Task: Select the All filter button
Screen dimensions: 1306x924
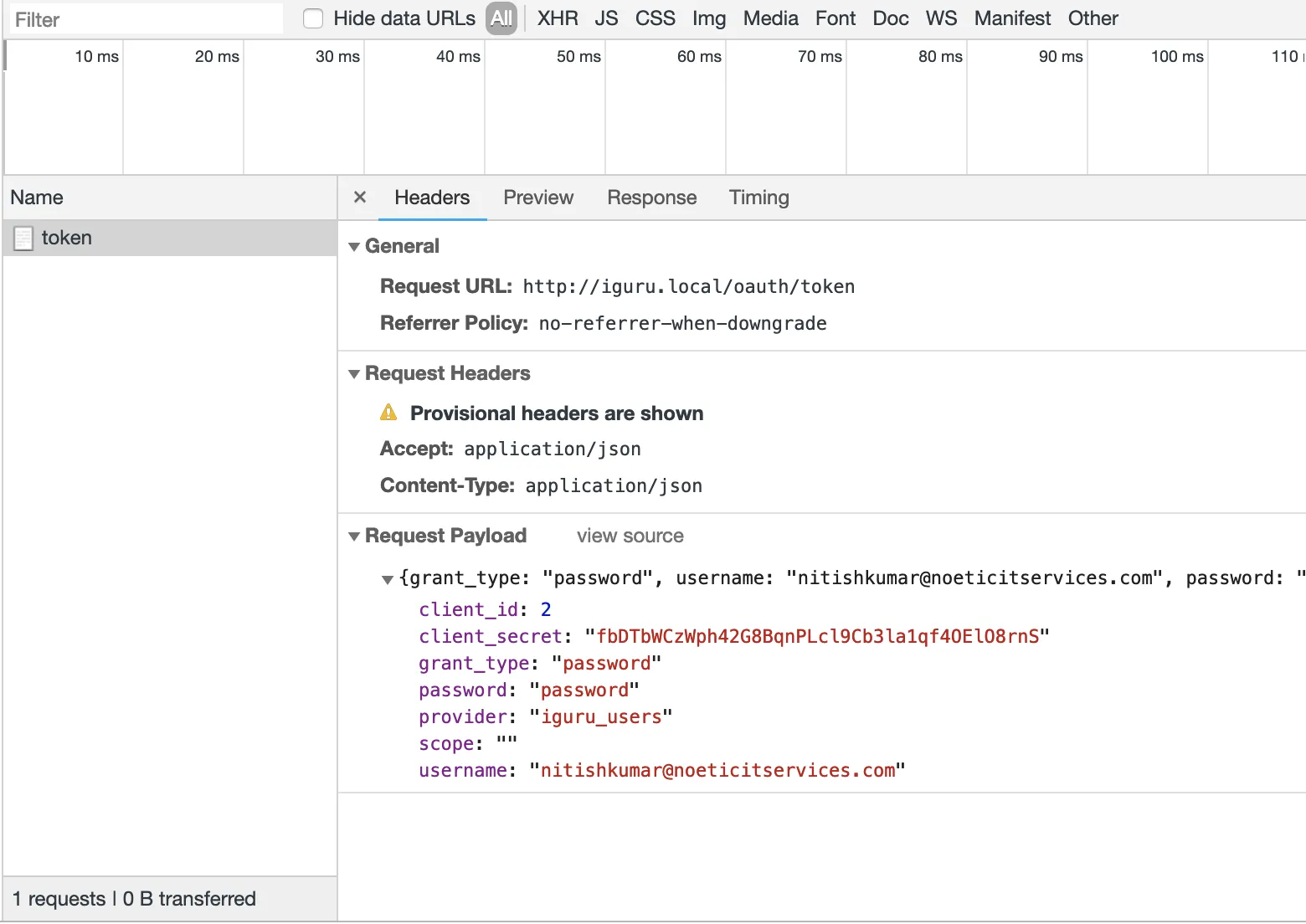Action: point(501,18)
